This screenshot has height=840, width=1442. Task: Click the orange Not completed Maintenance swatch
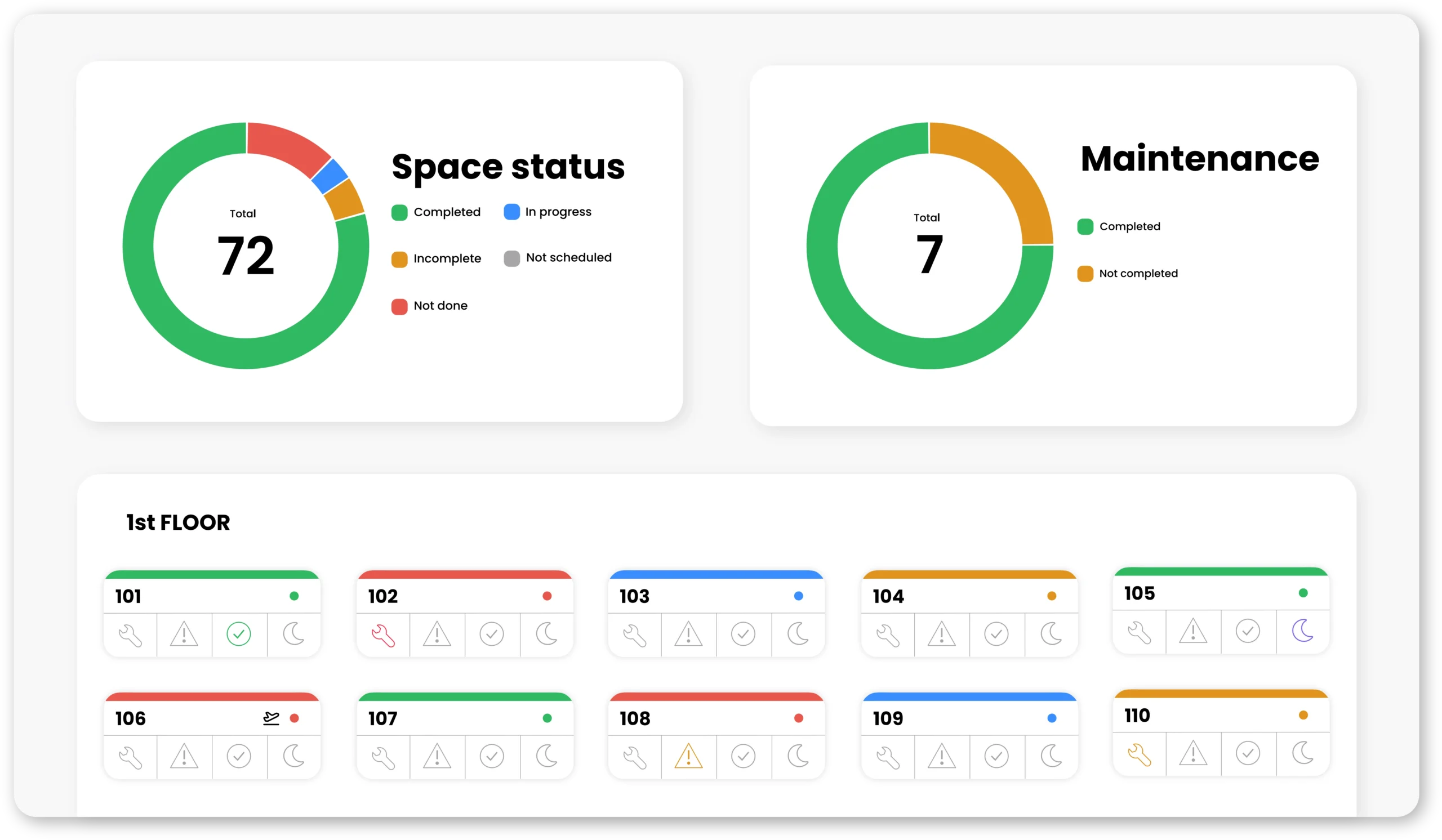(1085, 274)
